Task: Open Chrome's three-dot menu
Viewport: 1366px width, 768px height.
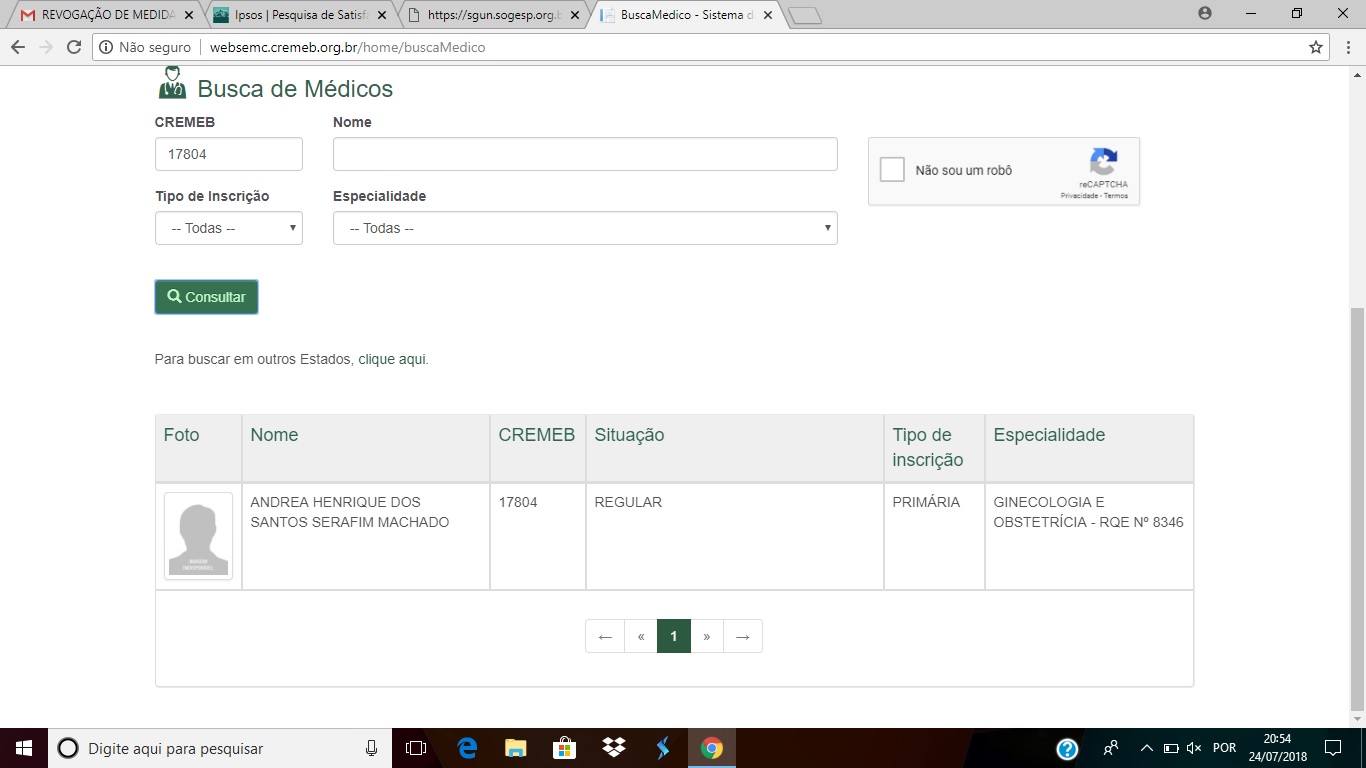Action: [1345, 47]
